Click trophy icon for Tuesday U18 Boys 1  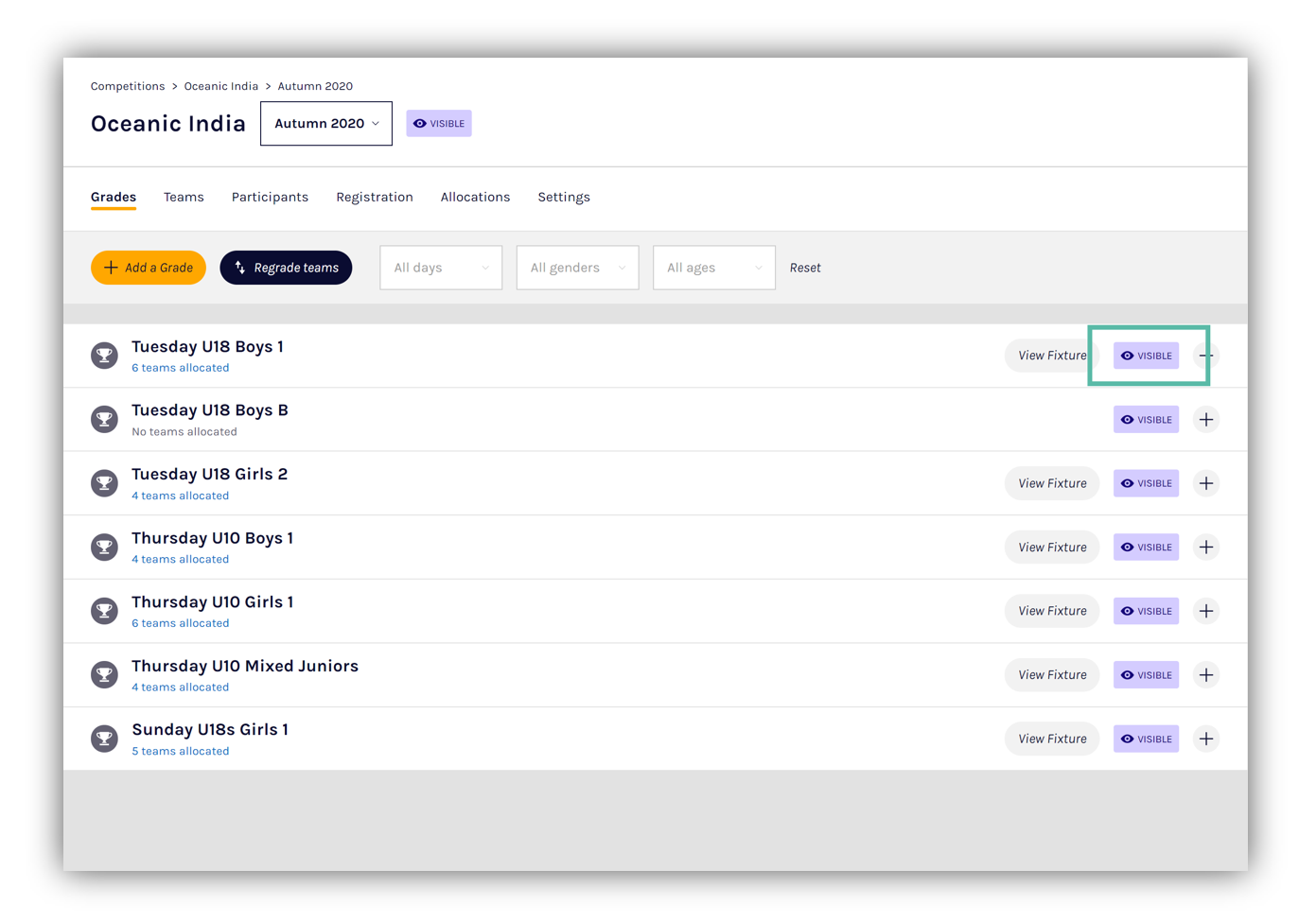[104, 356]
